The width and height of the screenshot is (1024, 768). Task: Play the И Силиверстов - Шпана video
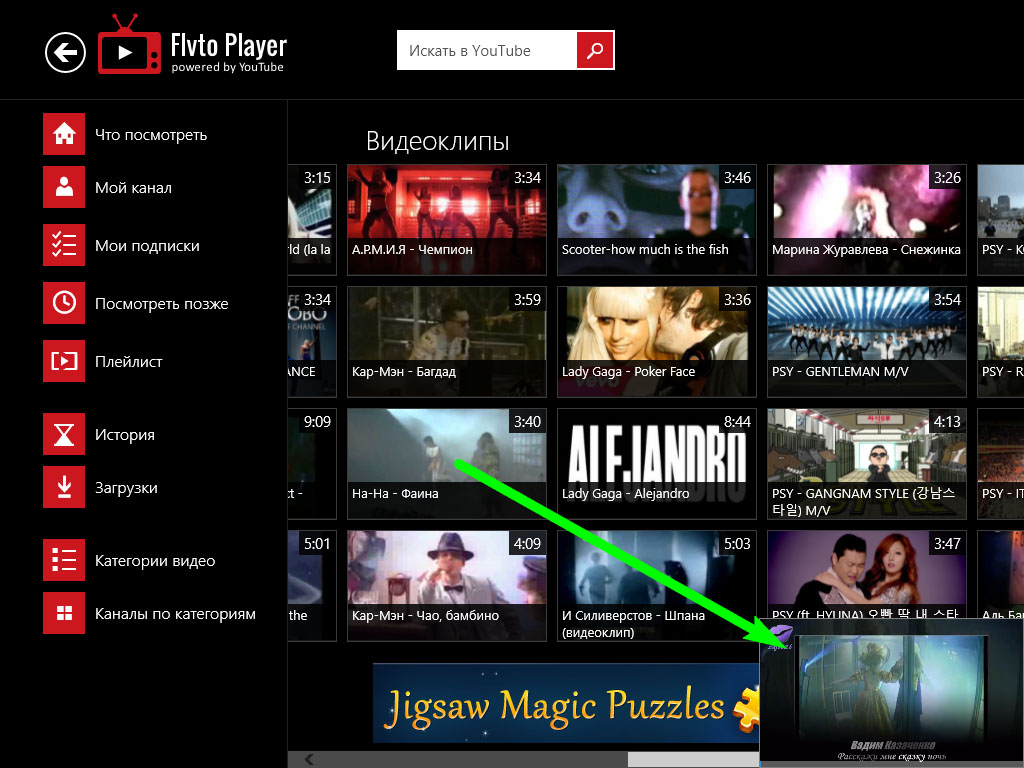tap(656, 586)
